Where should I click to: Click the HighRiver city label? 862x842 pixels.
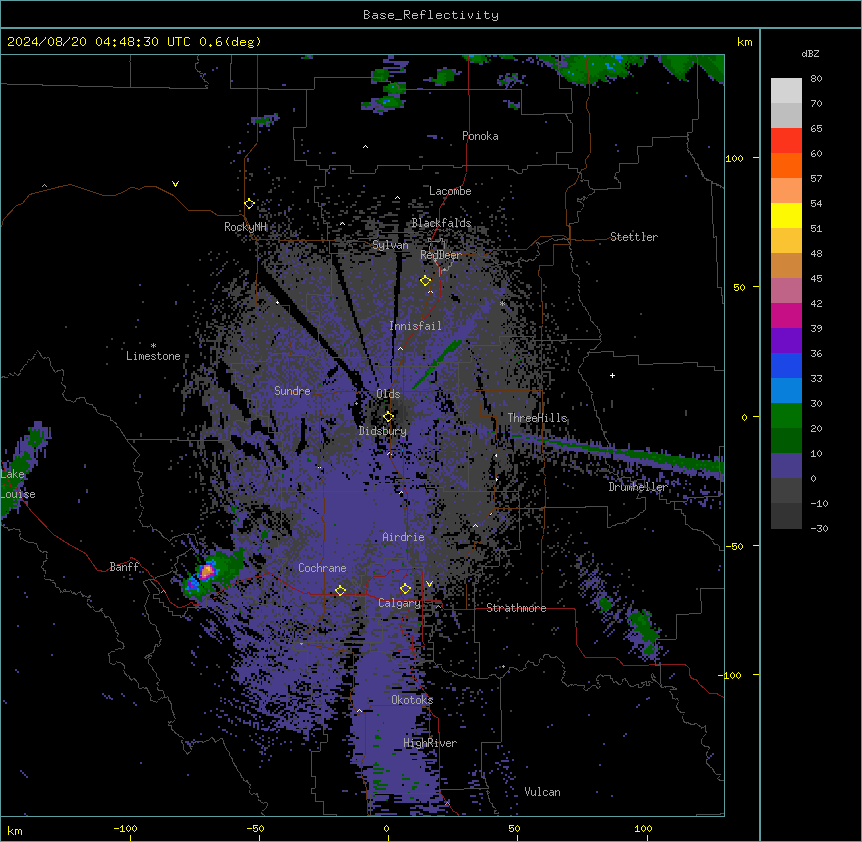430,743
